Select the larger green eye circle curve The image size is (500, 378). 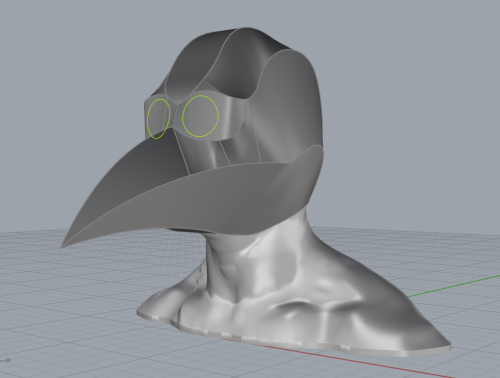(x=201, y=96)
